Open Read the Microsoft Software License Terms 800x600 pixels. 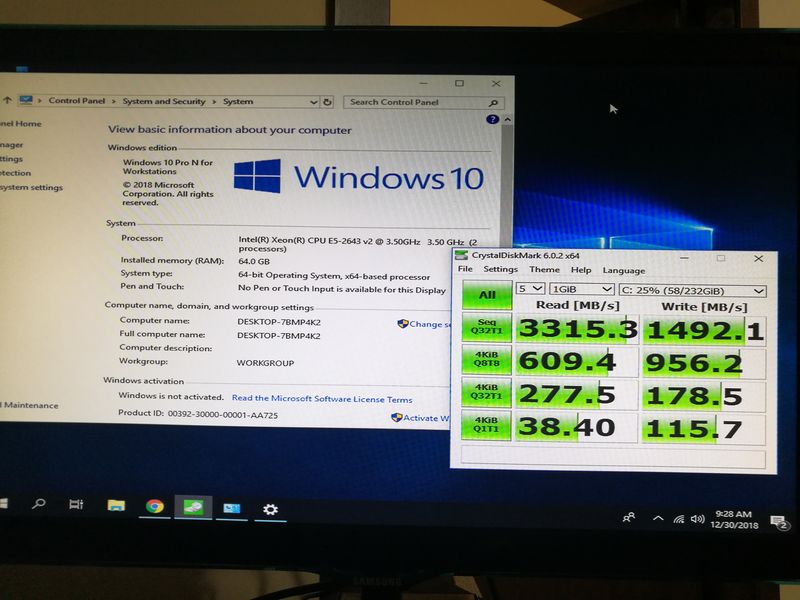(x=322, y=398)
